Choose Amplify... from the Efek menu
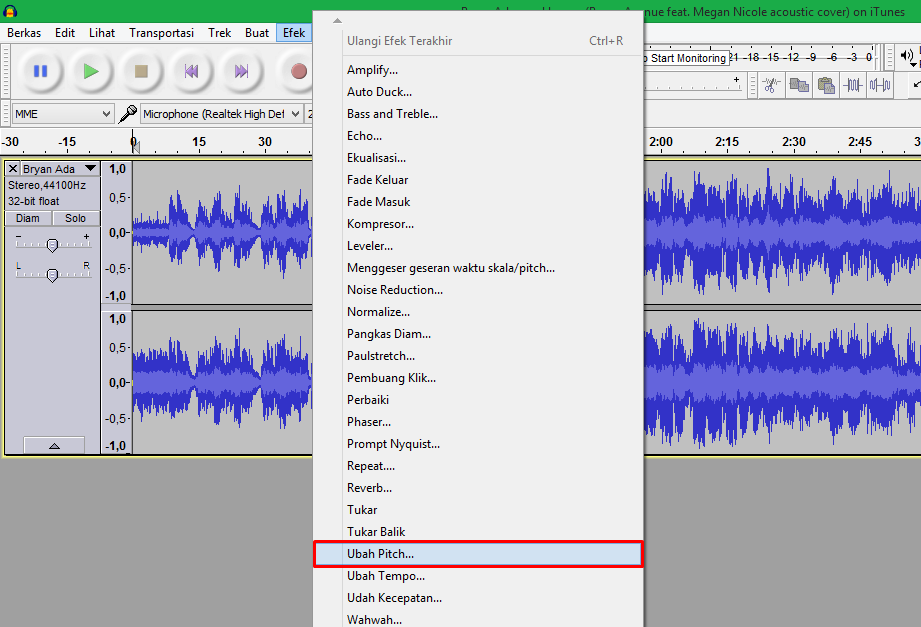921x627 pixels. [478, 70]
